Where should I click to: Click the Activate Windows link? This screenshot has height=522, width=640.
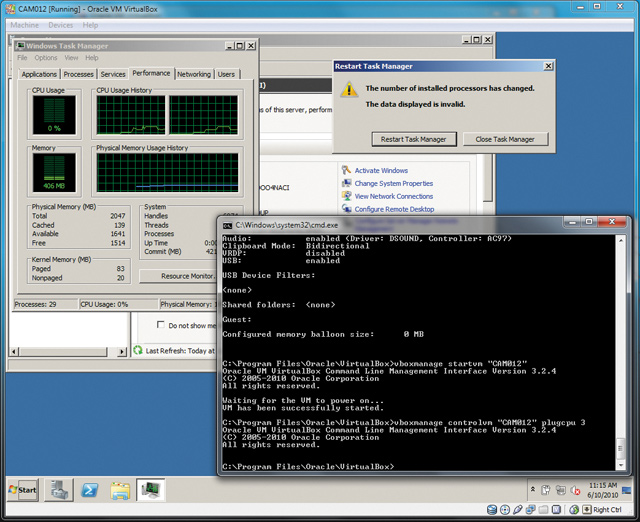[381, 170]
